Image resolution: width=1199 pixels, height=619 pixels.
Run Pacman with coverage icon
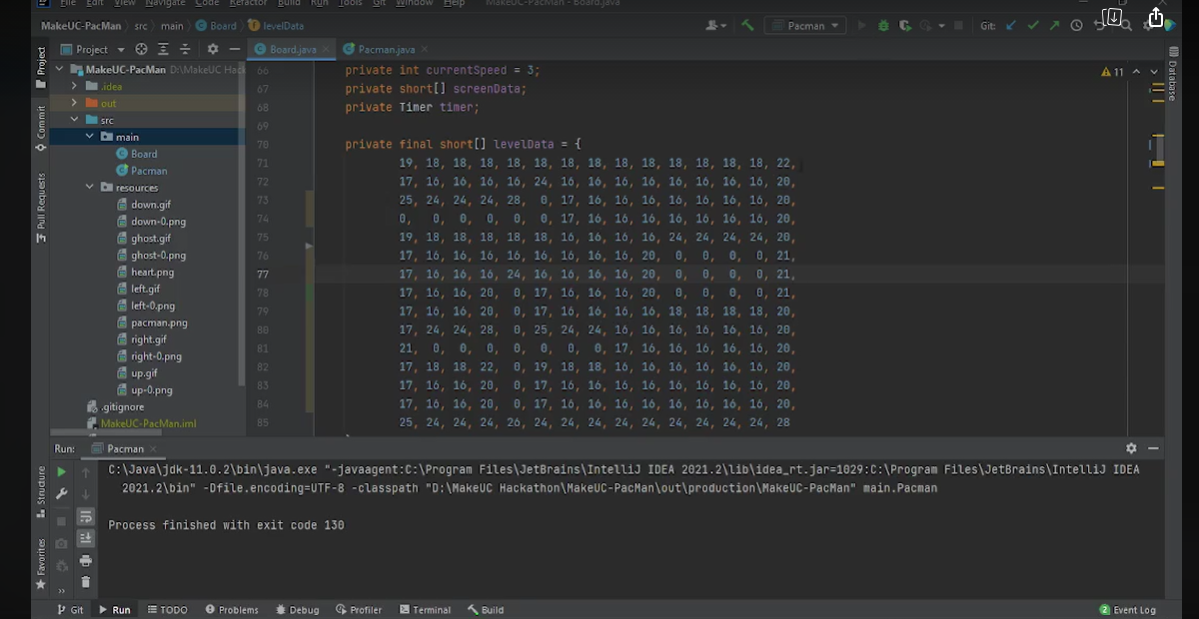click(905, 26)
